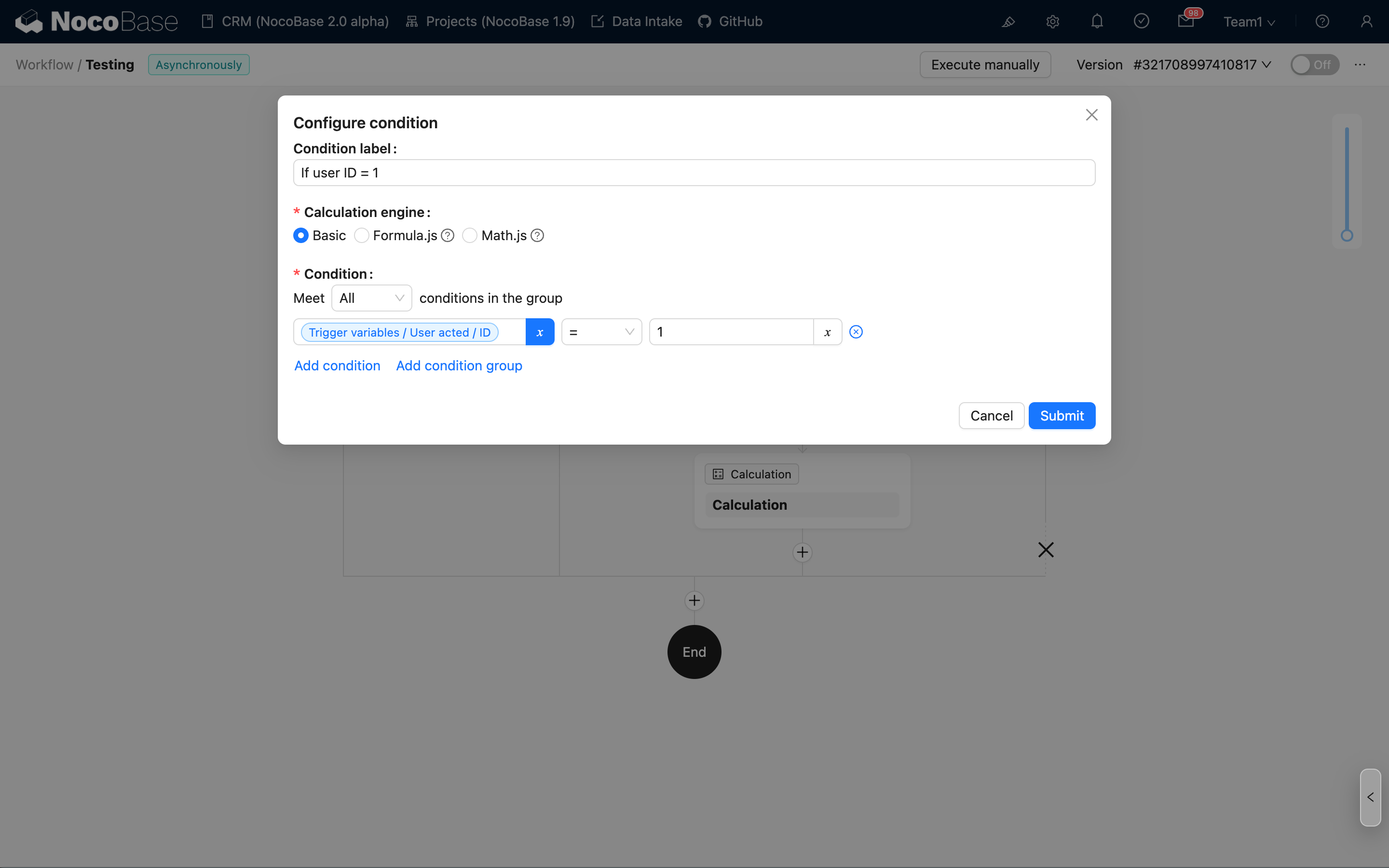
Task: Open the Meet All conditions dropdown
Action: pyautogui.click(x=371, y=298)
